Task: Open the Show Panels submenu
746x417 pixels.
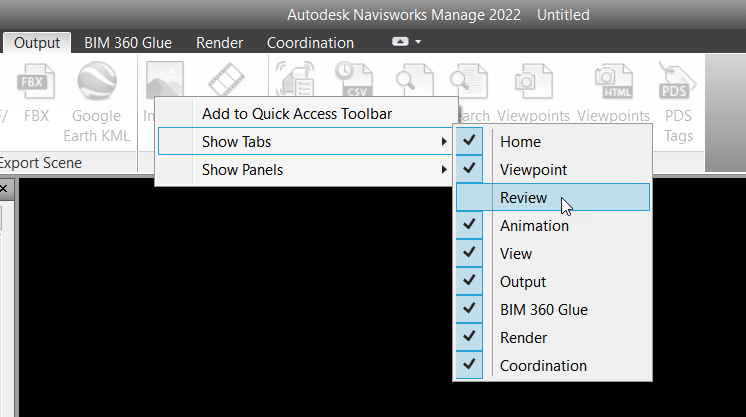Action: [306, 169]
